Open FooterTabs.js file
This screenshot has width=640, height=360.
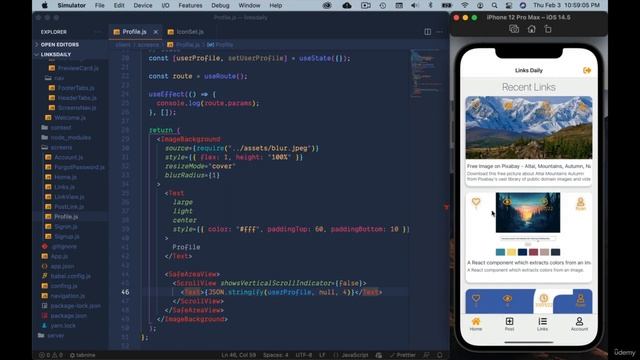click(76, 88)
